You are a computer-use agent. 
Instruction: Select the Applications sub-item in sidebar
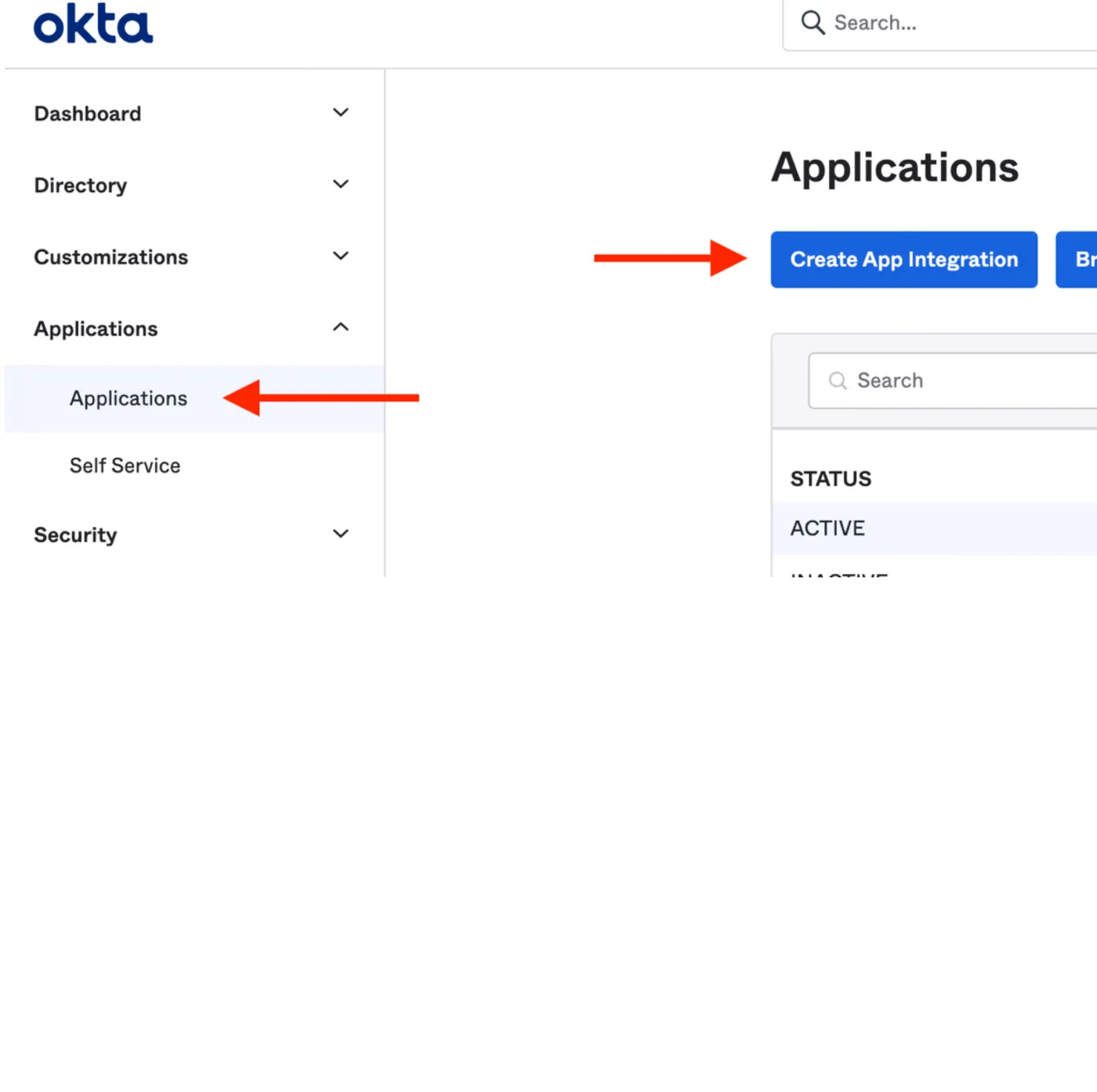point(194,398)
